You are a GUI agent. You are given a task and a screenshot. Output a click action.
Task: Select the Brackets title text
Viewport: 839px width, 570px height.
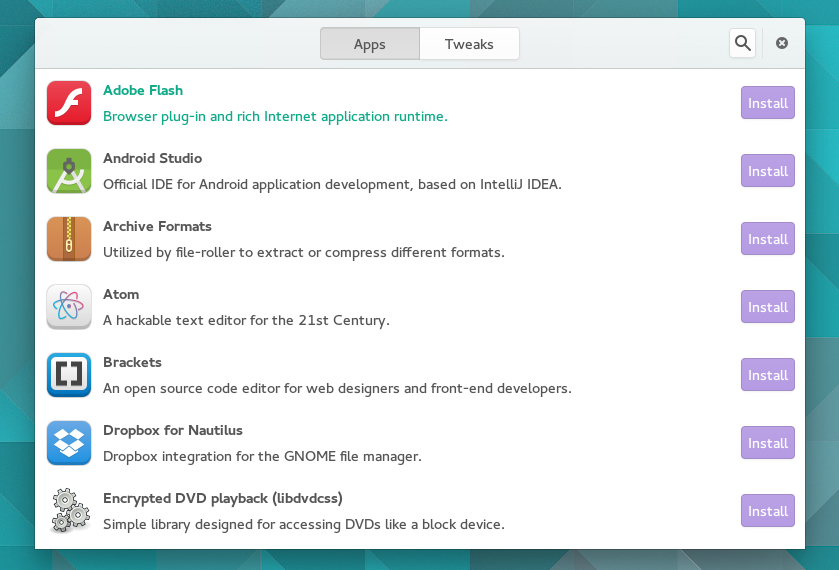132,362
